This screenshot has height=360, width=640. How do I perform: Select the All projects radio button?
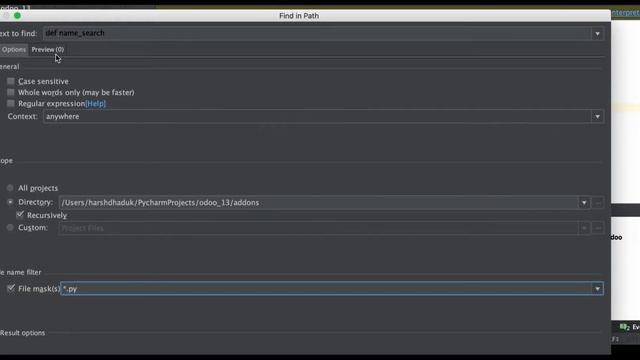tap(10, 188)
